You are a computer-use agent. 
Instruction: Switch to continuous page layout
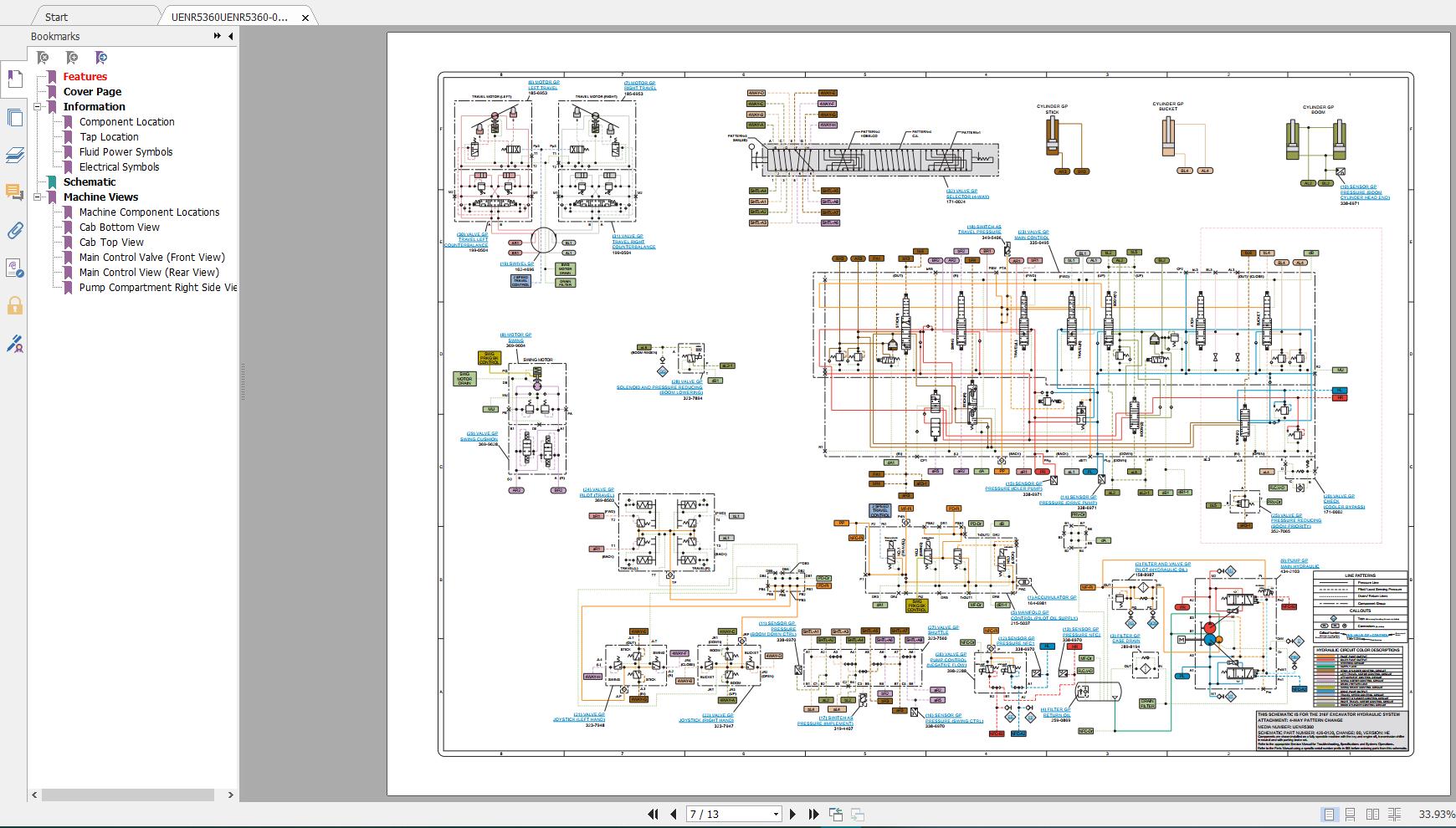click(1350, 814)
